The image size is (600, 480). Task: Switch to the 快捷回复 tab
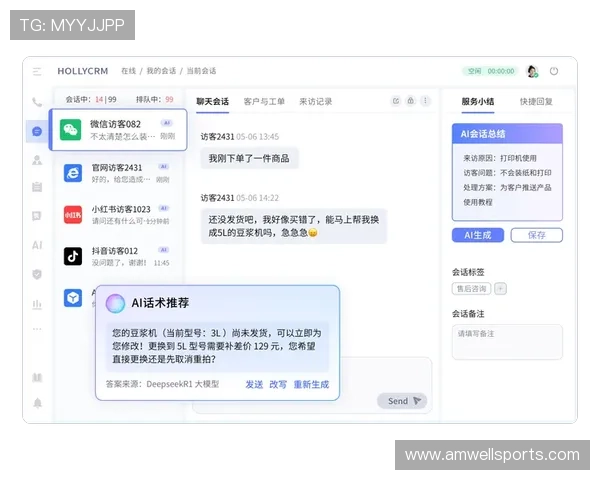[536, 101]
